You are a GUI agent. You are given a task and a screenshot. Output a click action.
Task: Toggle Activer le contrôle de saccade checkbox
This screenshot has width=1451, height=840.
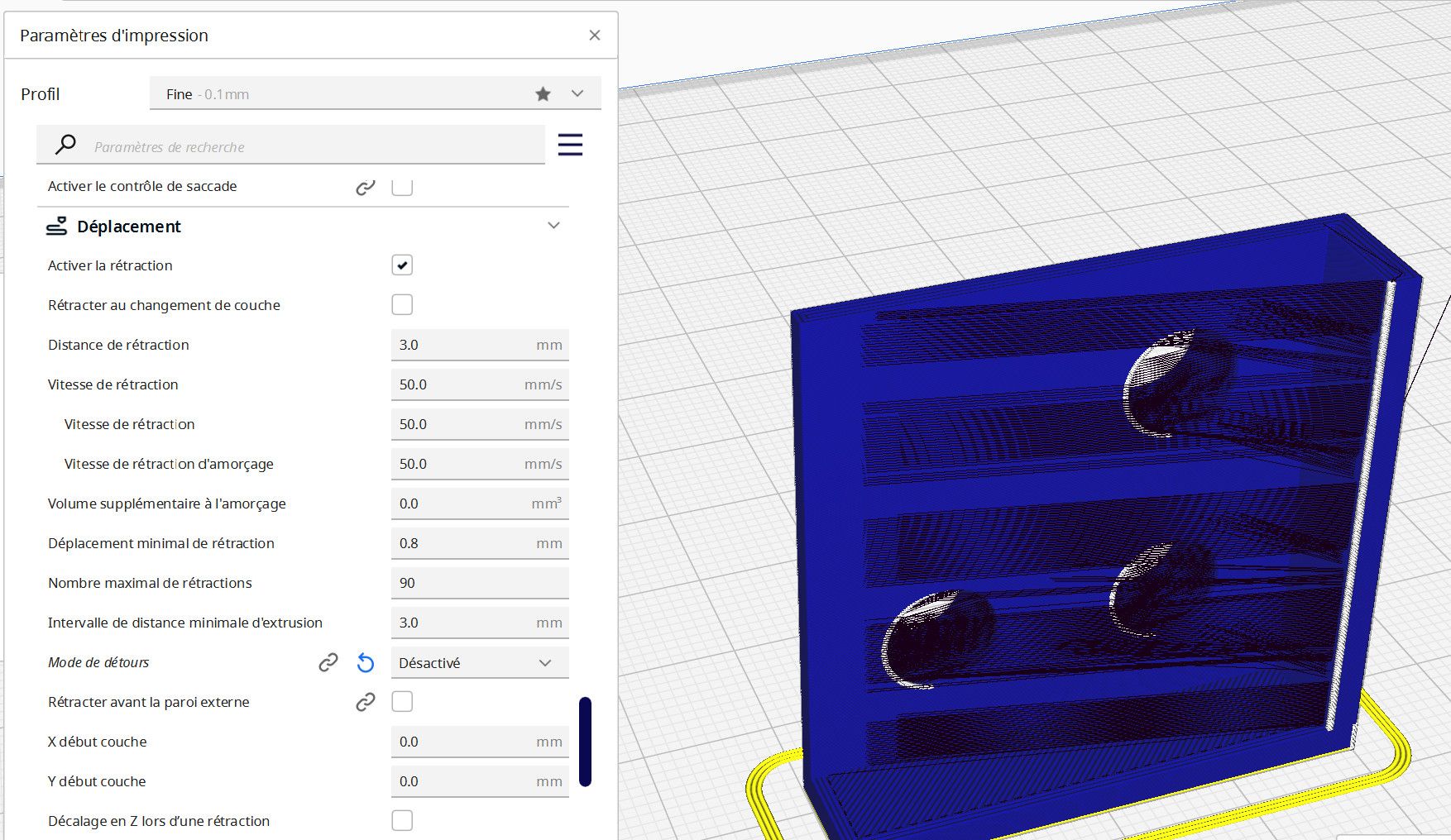[x=402, y=186]
